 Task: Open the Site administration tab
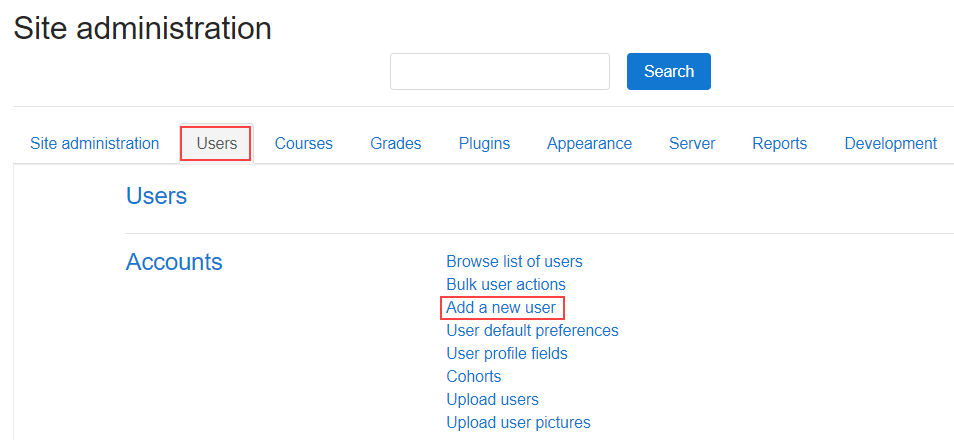click(x=95, y=144)
